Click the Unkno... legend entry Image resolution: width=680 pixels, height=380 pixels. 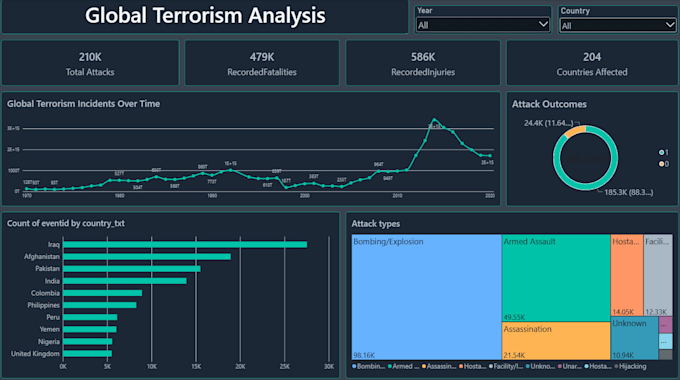(x=540, y=367)
